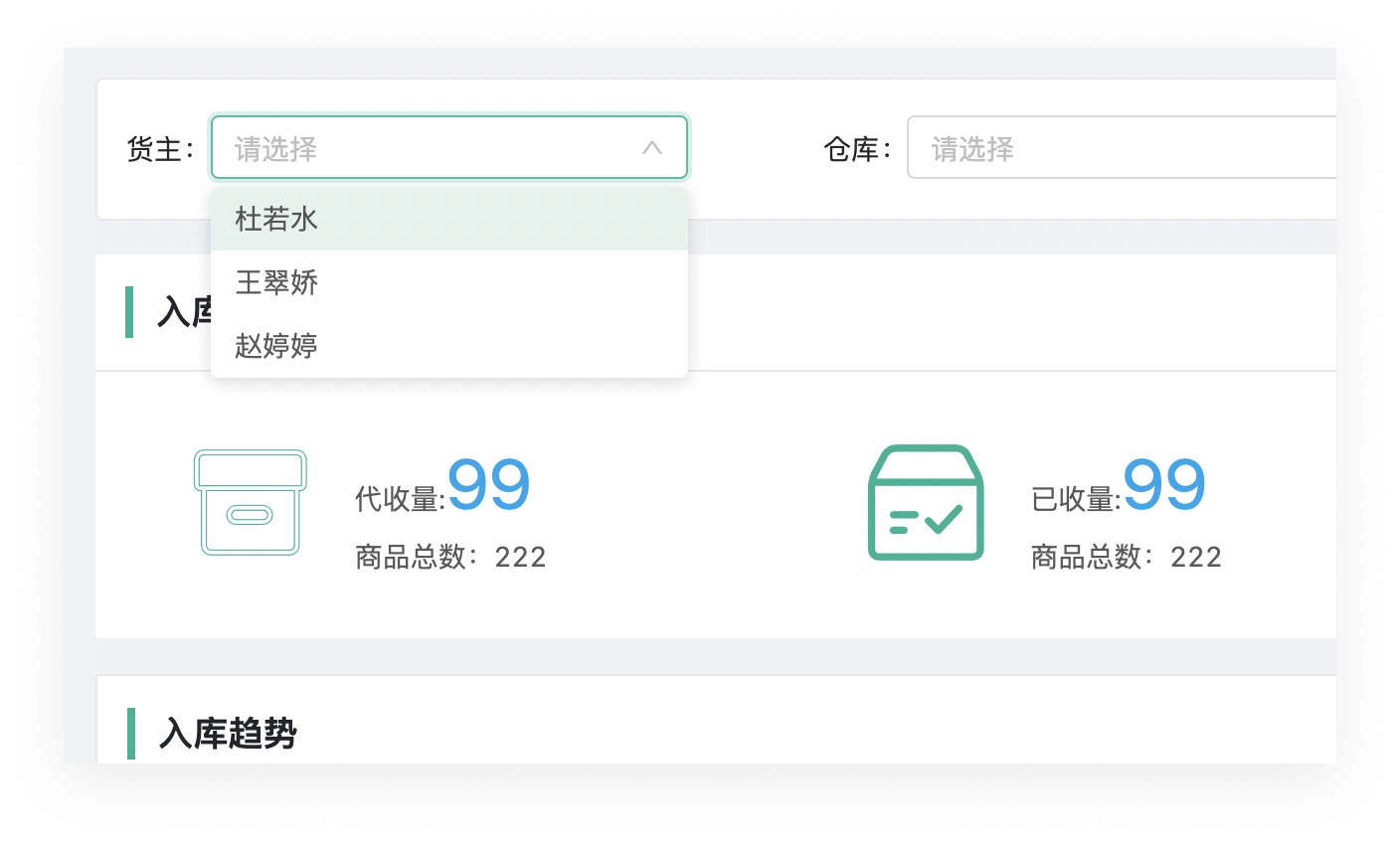Open the 仓库 select field
Image resolution: width=1400 pixels, height=843 pixels.
1122,148
